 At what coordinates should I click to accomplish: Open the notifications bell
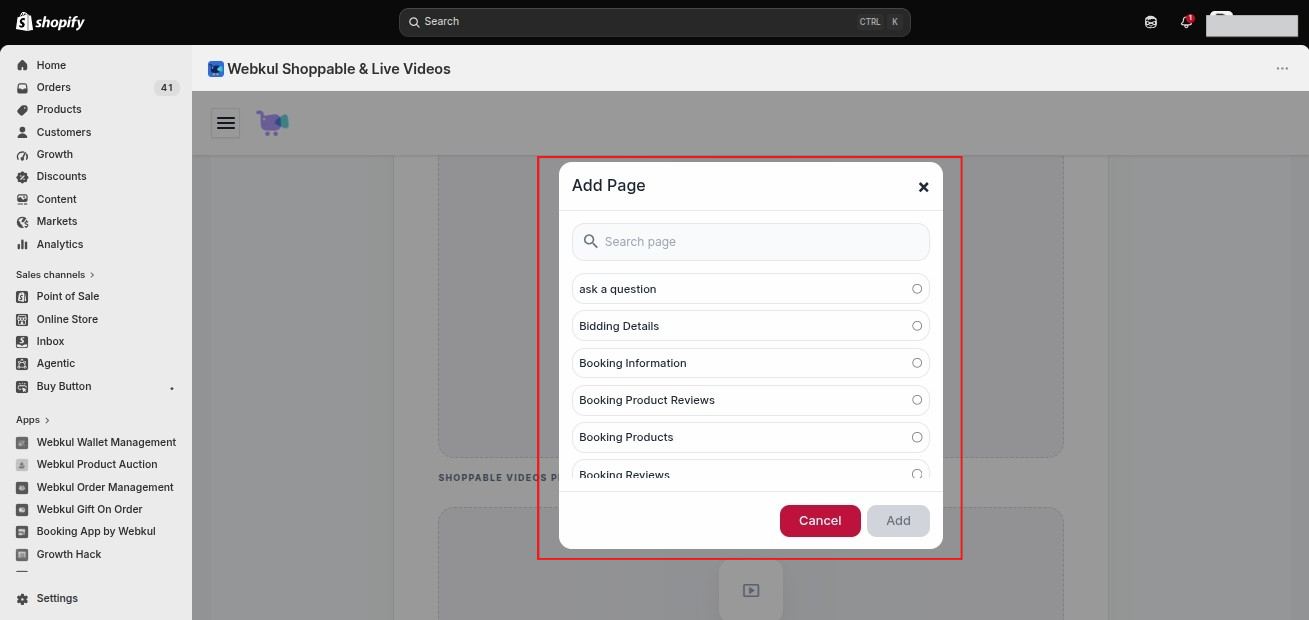(x=1186, y=22)
